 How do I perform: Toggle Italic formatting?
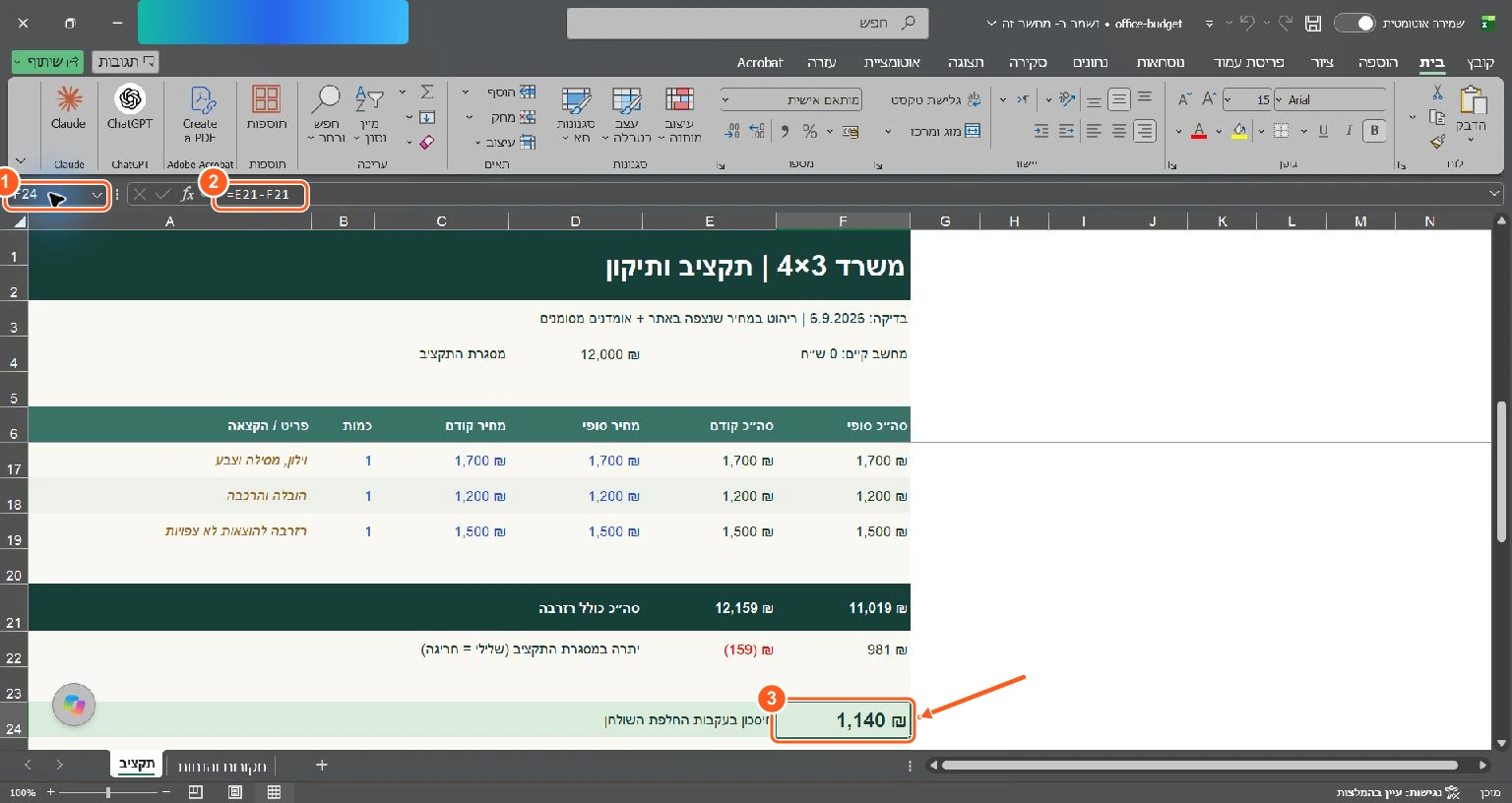[x=1349, y=131]
